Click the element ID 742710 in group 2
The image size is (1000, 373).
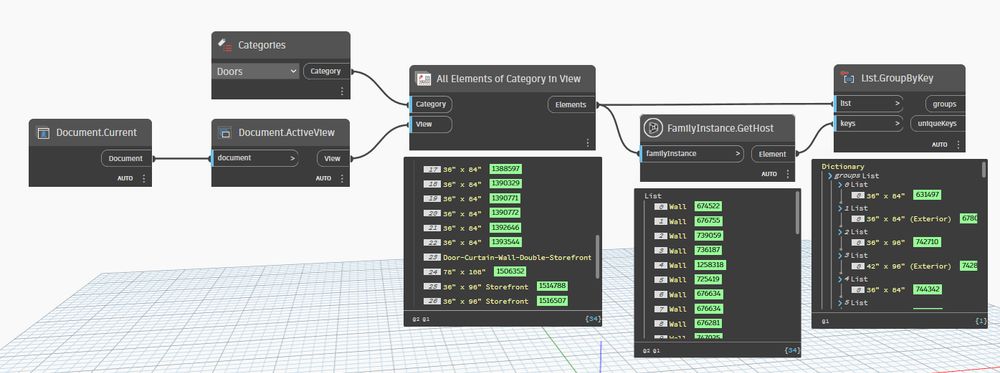point(927,242)
